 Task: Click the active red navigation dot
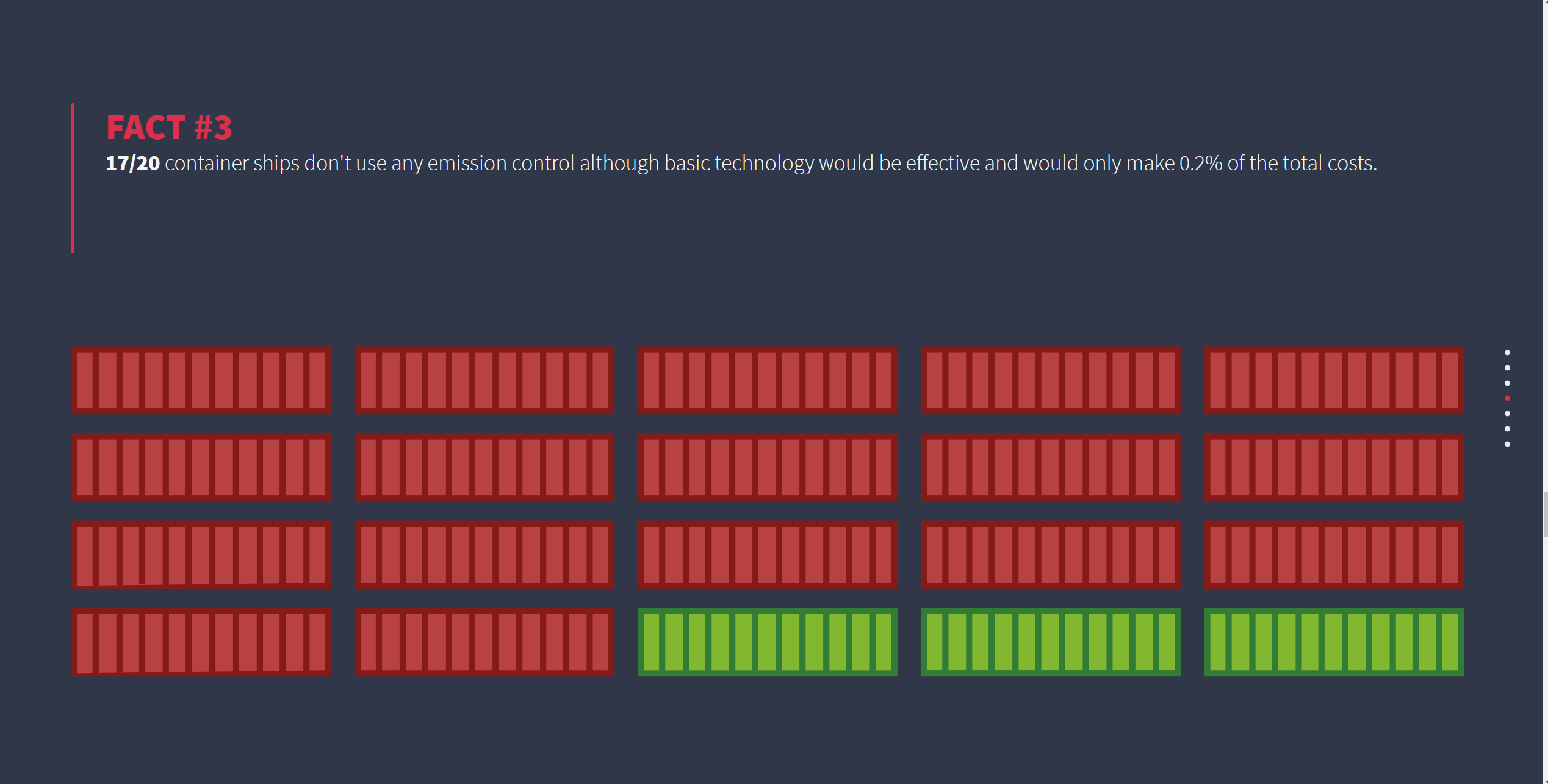click(x=1507, y=398)
